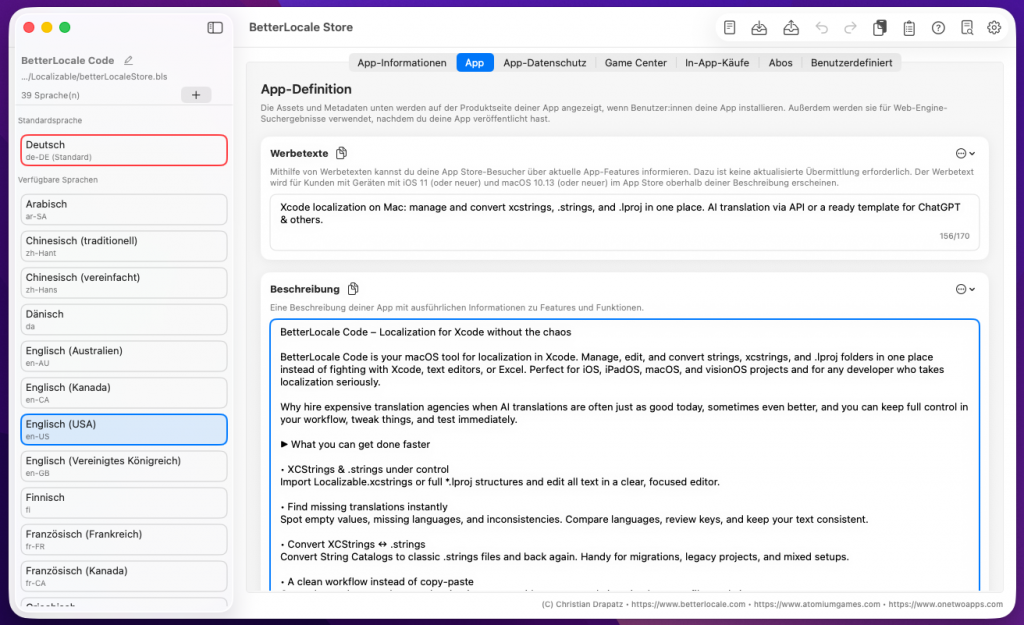Select Deutsch standard language entry
Screen dimensions: 1024x625
click(124, 150)
